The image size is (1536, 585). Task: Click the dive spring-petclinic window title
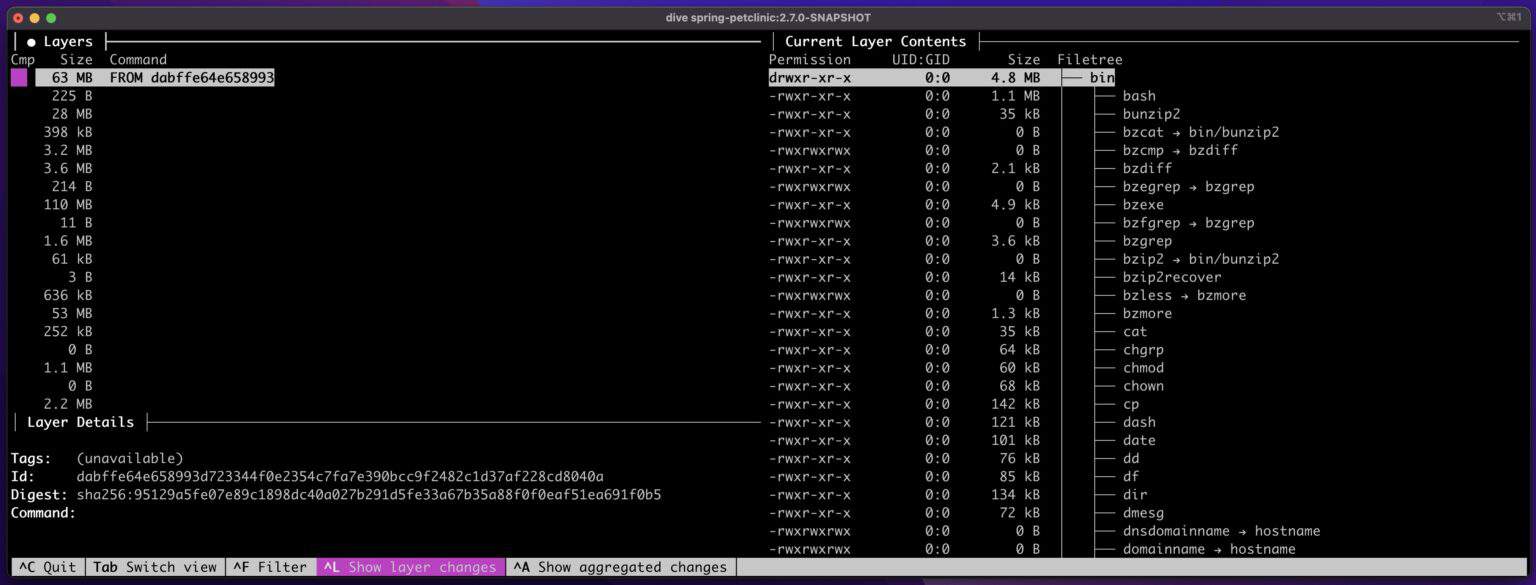[767, 17]
